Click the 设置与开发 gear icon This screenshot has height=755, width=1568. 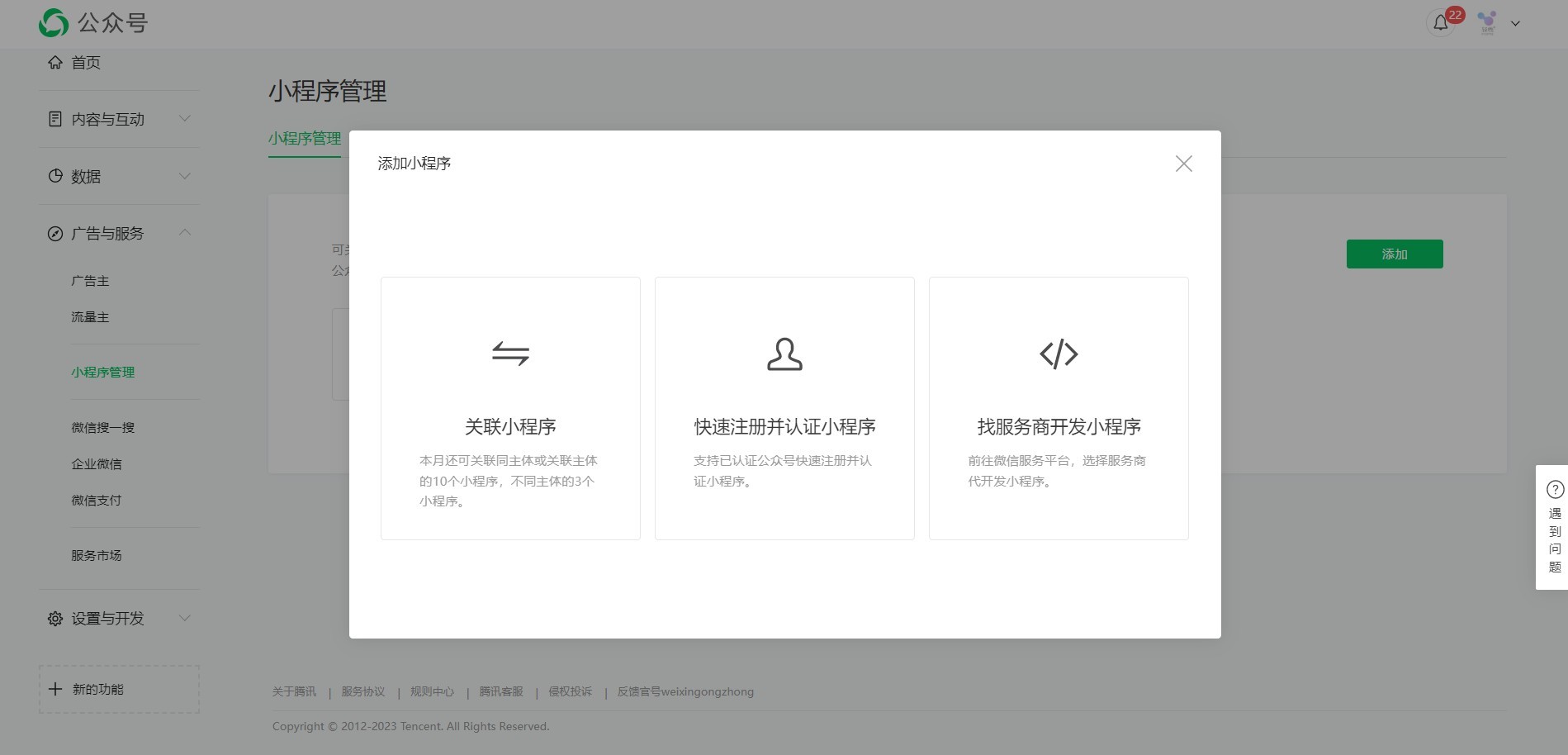click(x=54, y=618)
